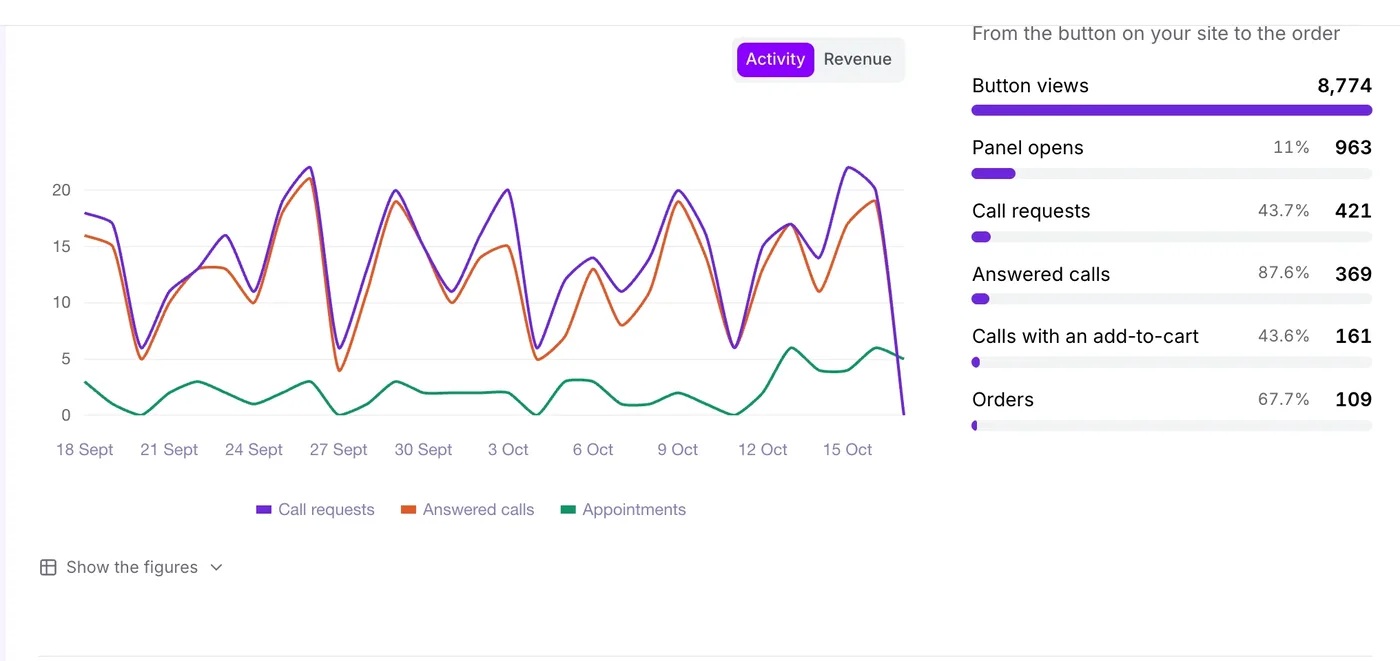Toggle the Appointments legend series
The height and width of the screenshot is (661, 1400).
(x=623, y=509)
